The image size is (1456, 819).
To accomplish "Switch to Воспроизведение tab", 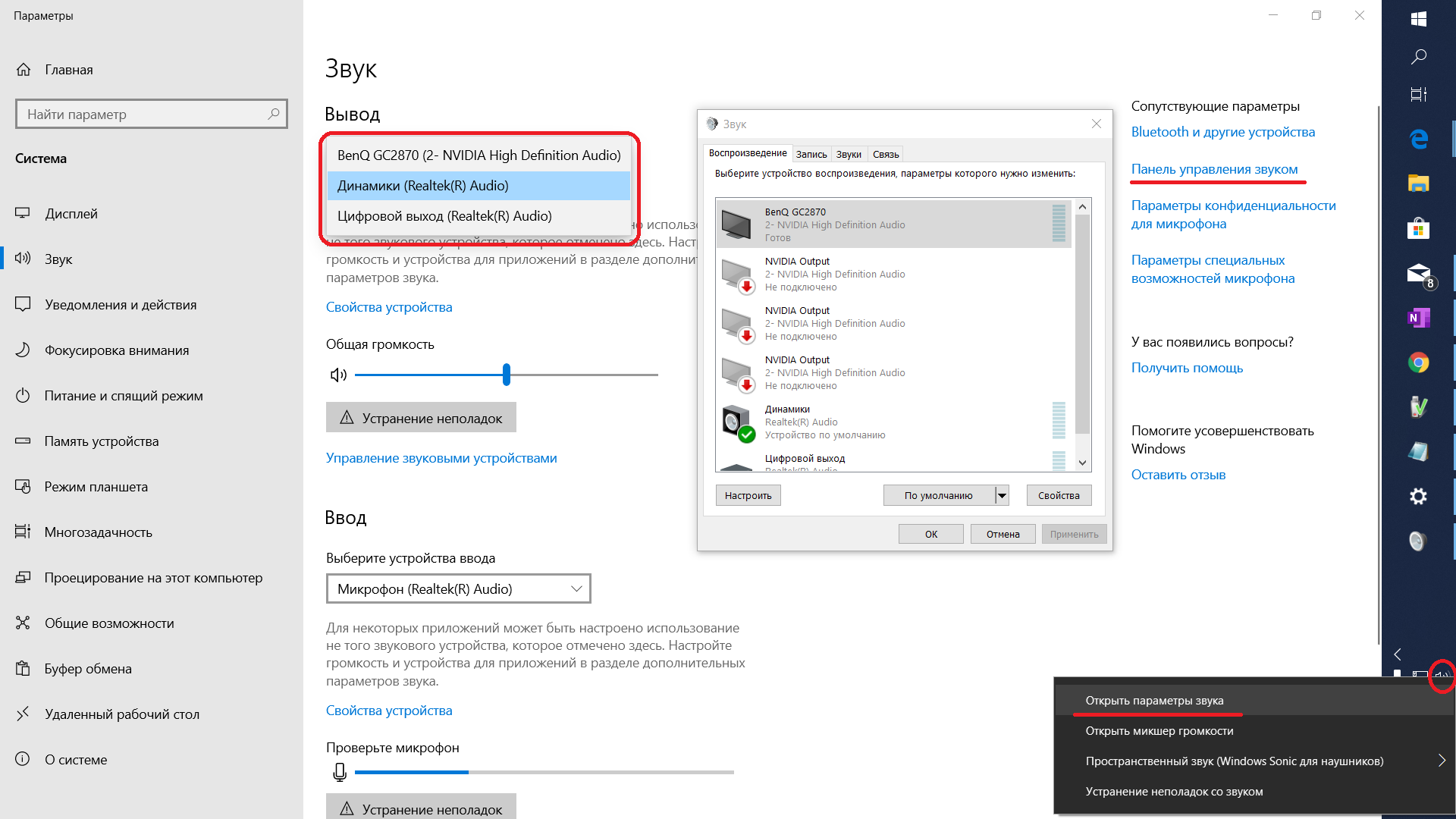I will pos(748,153).
